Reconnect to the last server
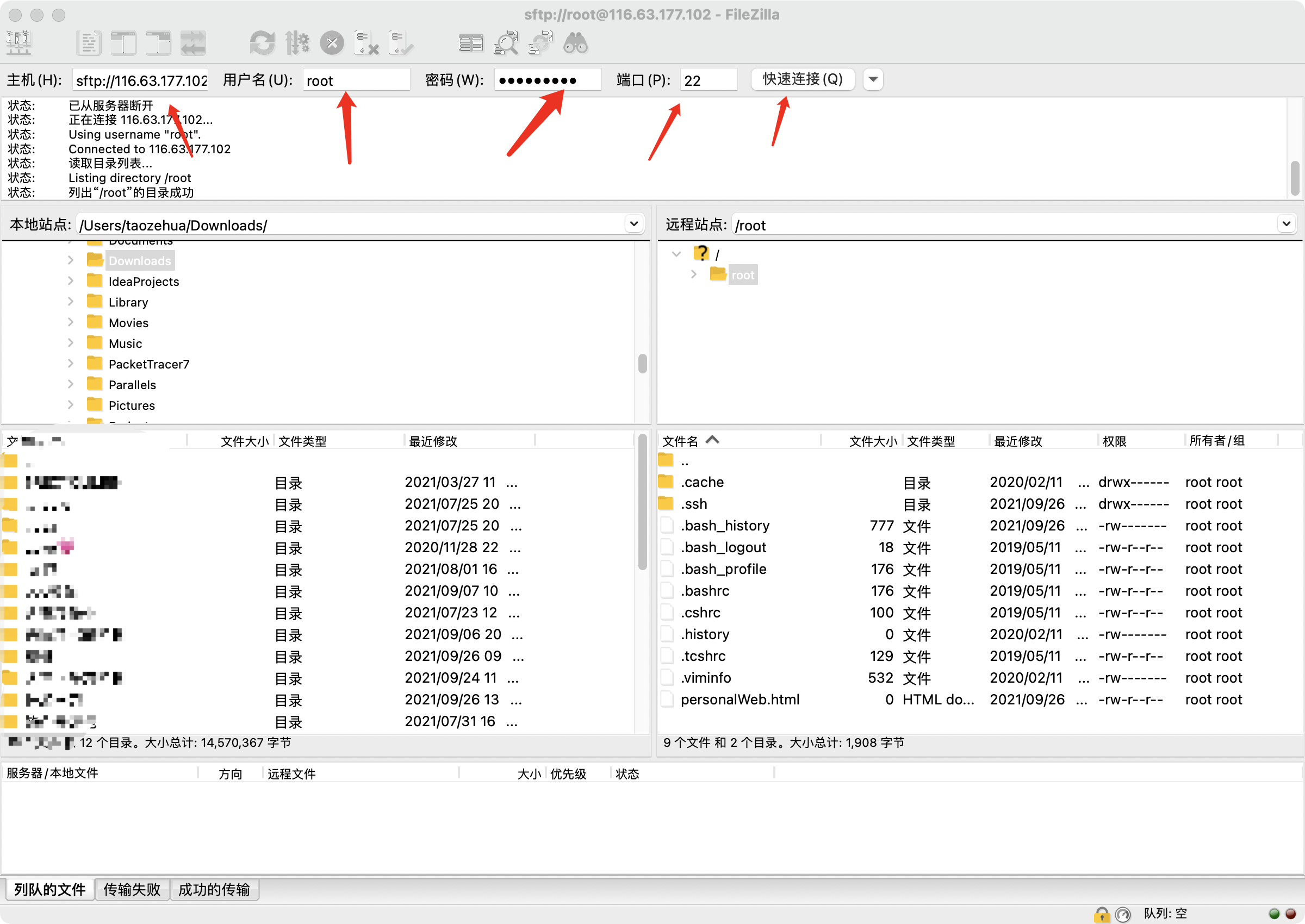 [x=401, y=43]
